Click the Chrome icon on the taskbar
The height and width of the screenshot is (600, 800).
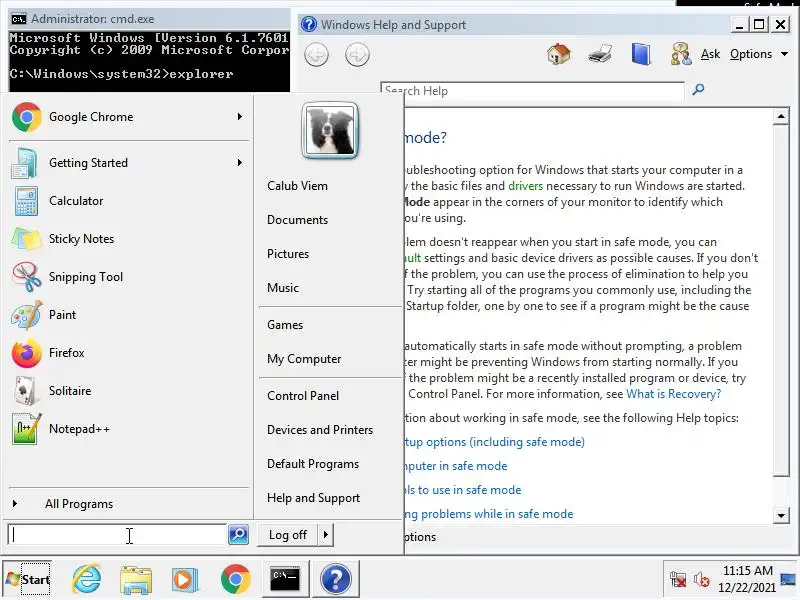pyautogui.click(x=236, y=580)
